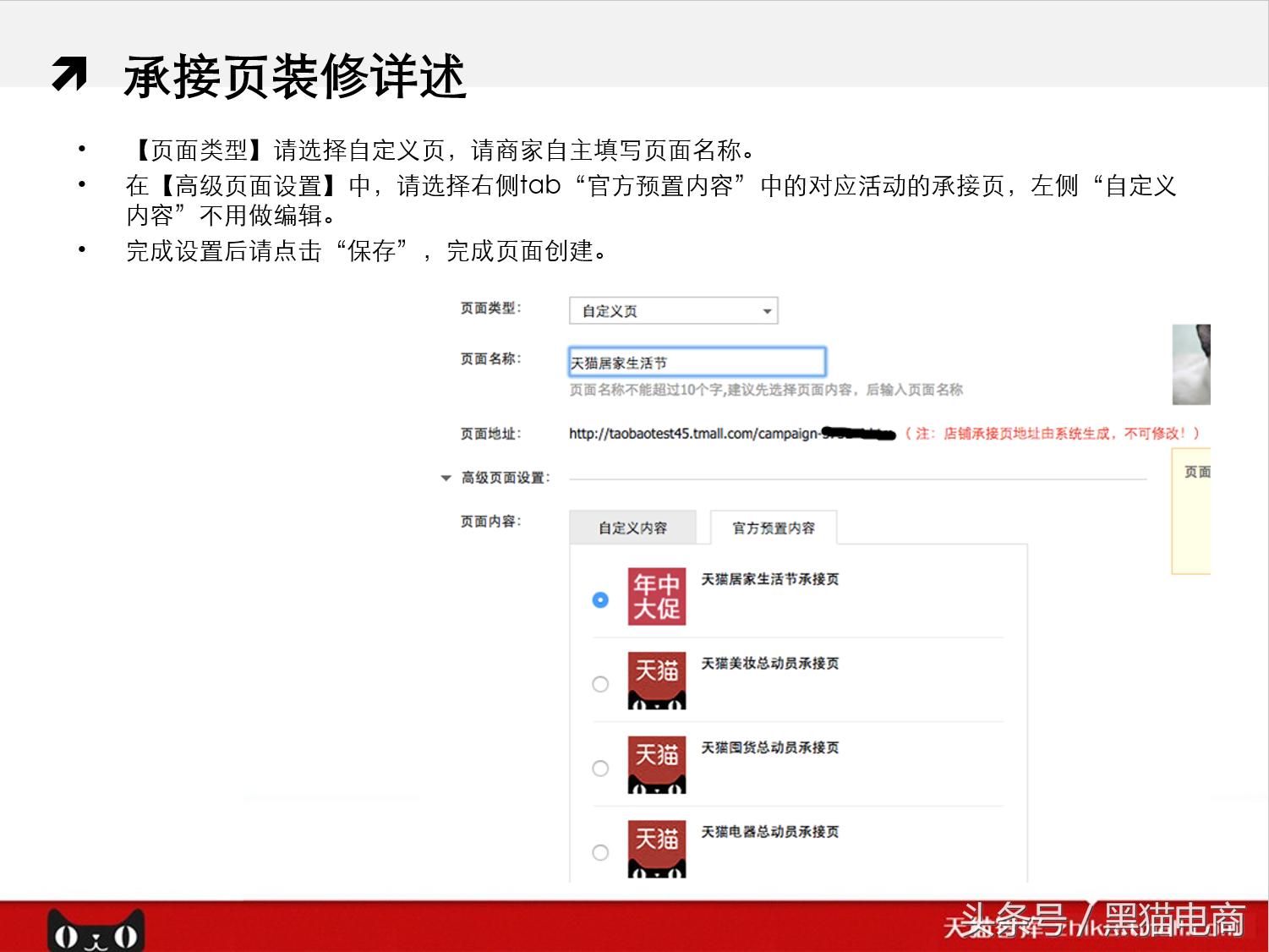Click the 天猫 logo beside 美妆总动员承接页
This screenshot has width=1269, height=952.
coord(658,681)
